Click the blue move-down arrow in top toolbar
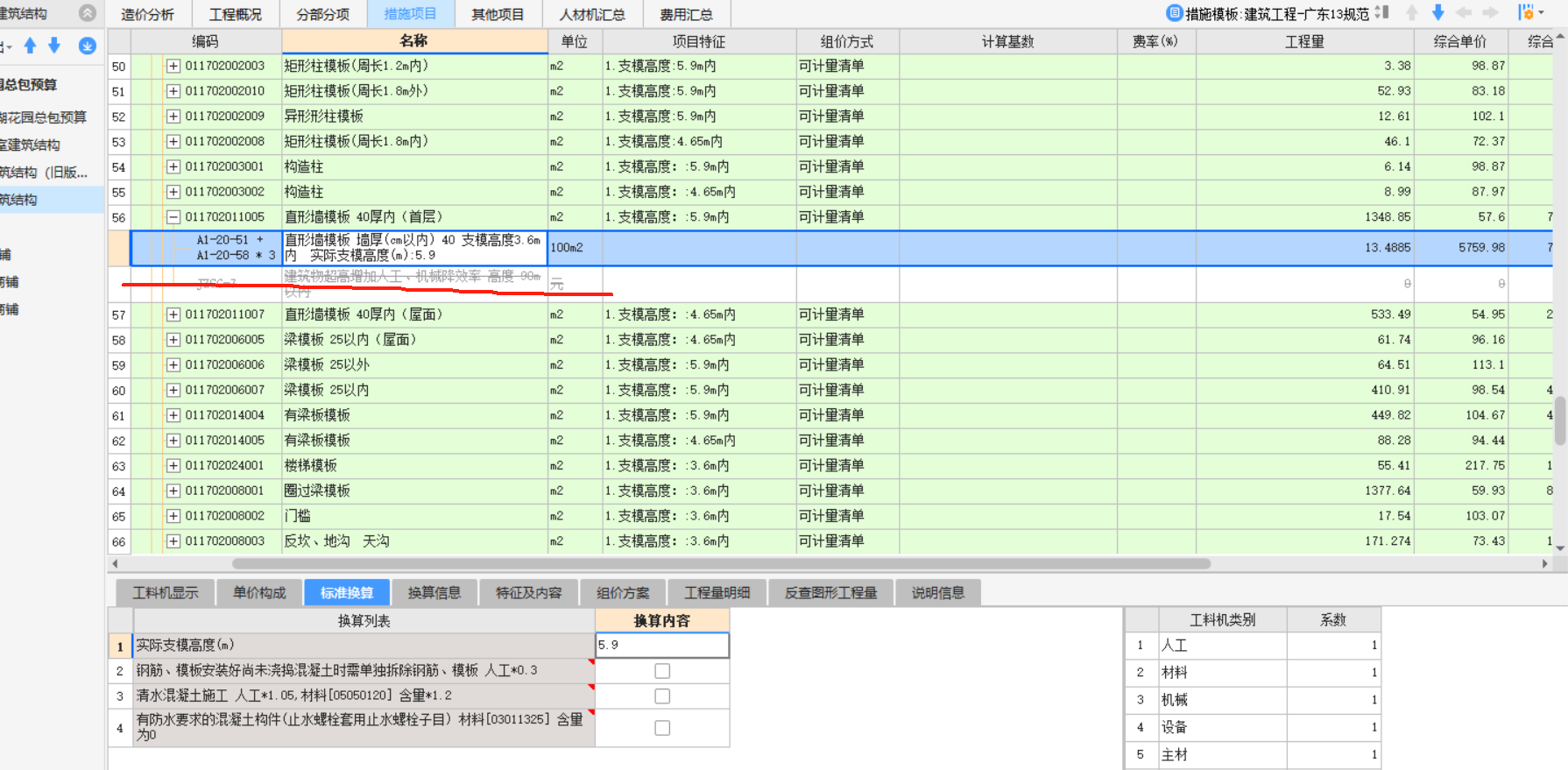 (x=1437, y=13)
